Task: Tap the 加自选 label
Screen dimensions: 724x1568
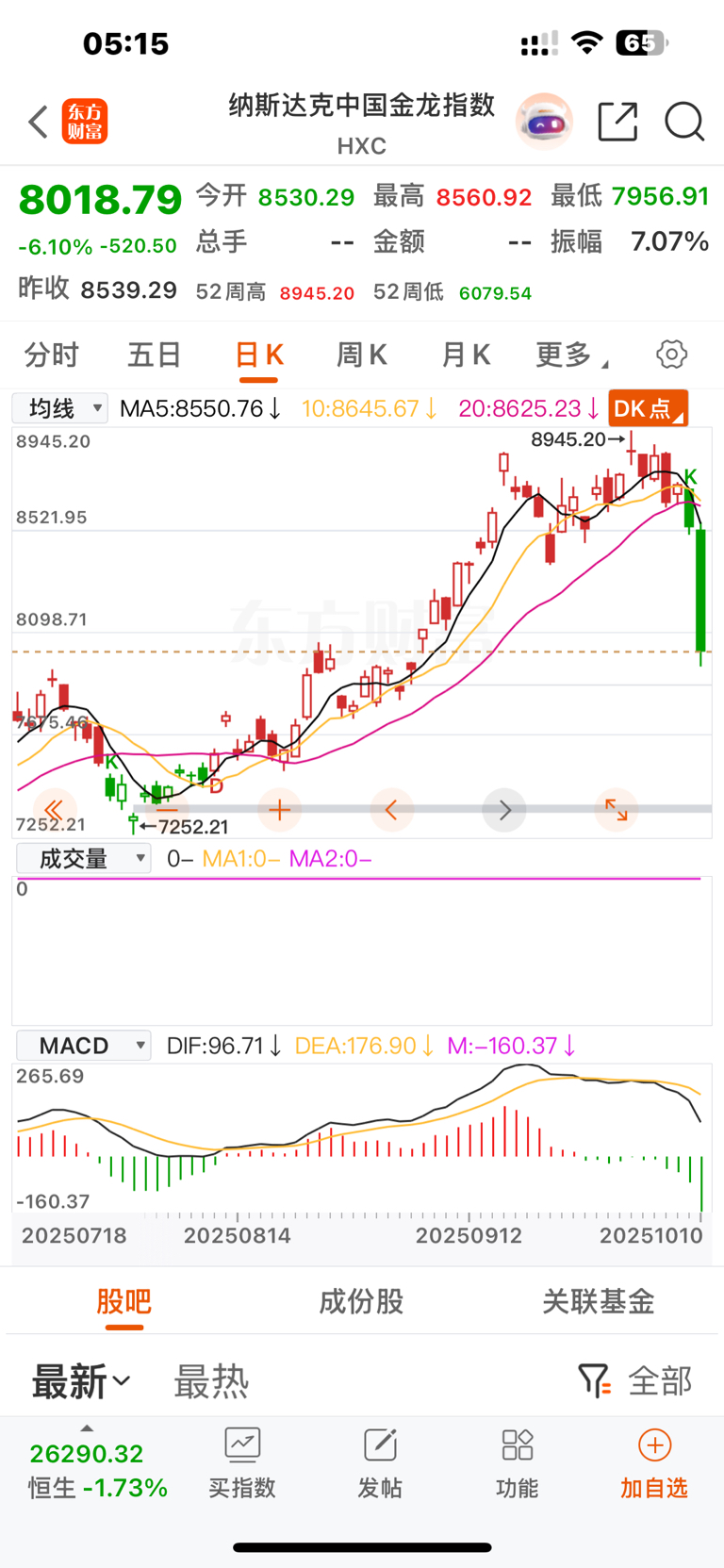Action: tap(654, 1488)
